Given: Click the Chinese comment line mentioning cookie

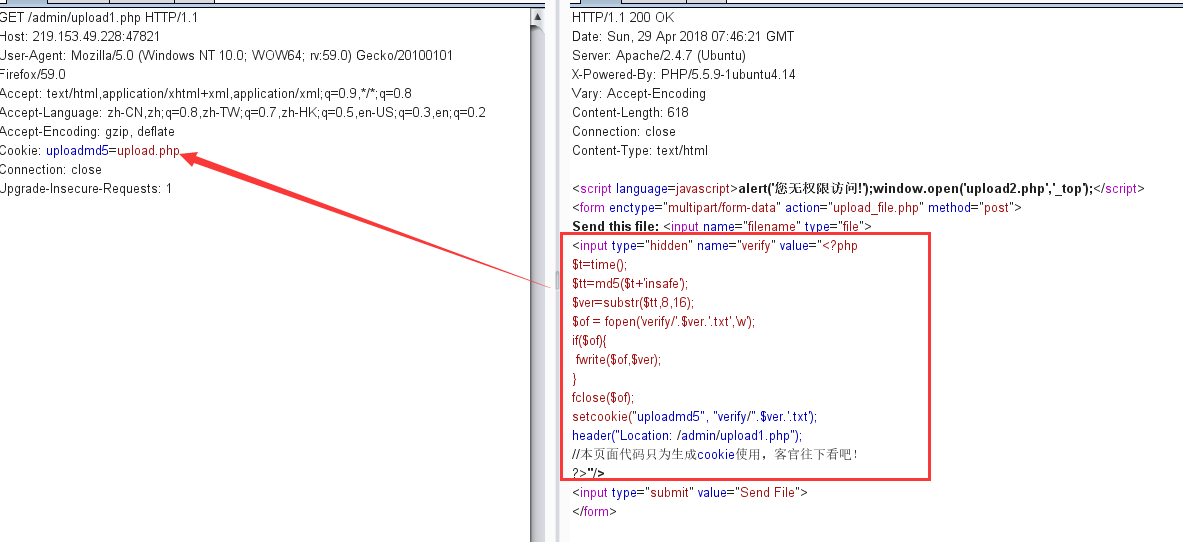Looking at the screenshot, I should point(715,454).
